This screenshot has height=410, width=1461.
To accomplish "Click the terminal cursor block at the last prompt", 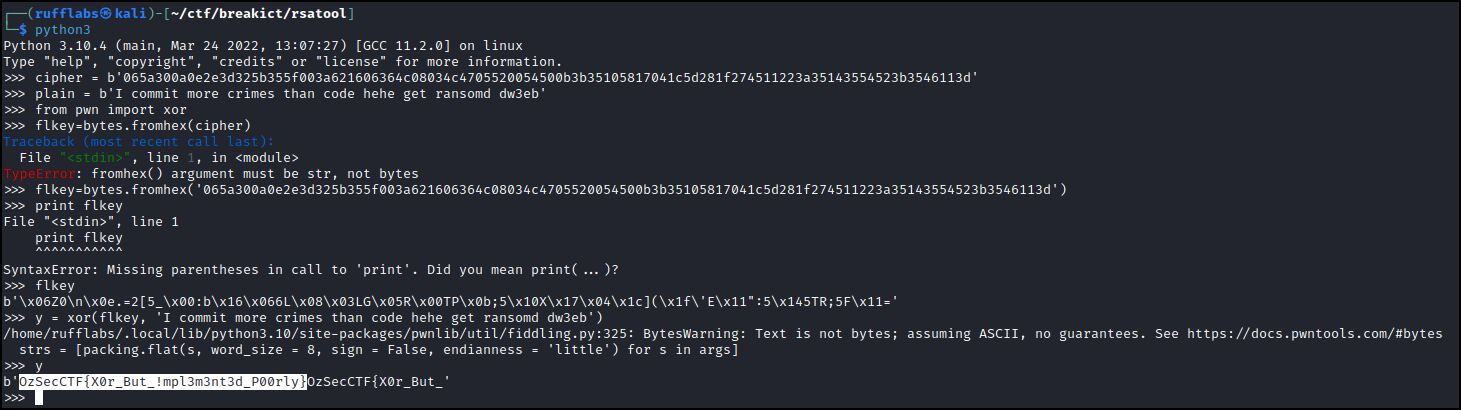I will tap(39, 398).
